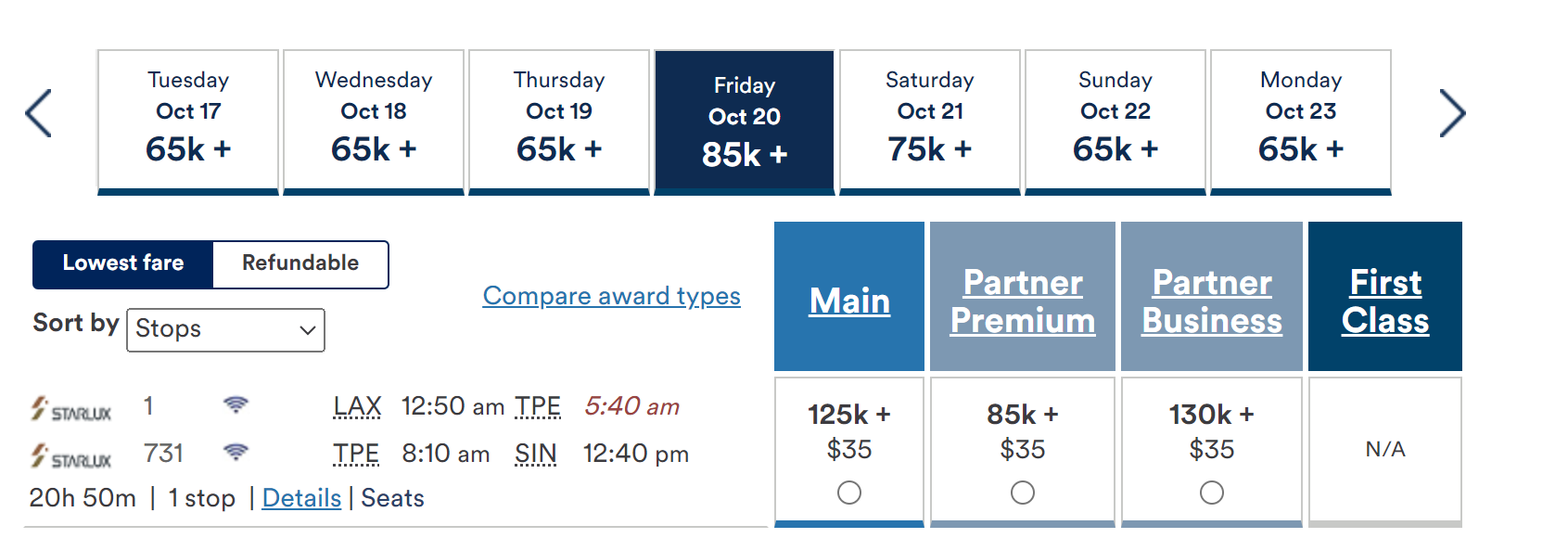Screen dimensions: 1568x538
Task: Choose Saturday Oct 21 date tab
Action: tap(930, 122)
